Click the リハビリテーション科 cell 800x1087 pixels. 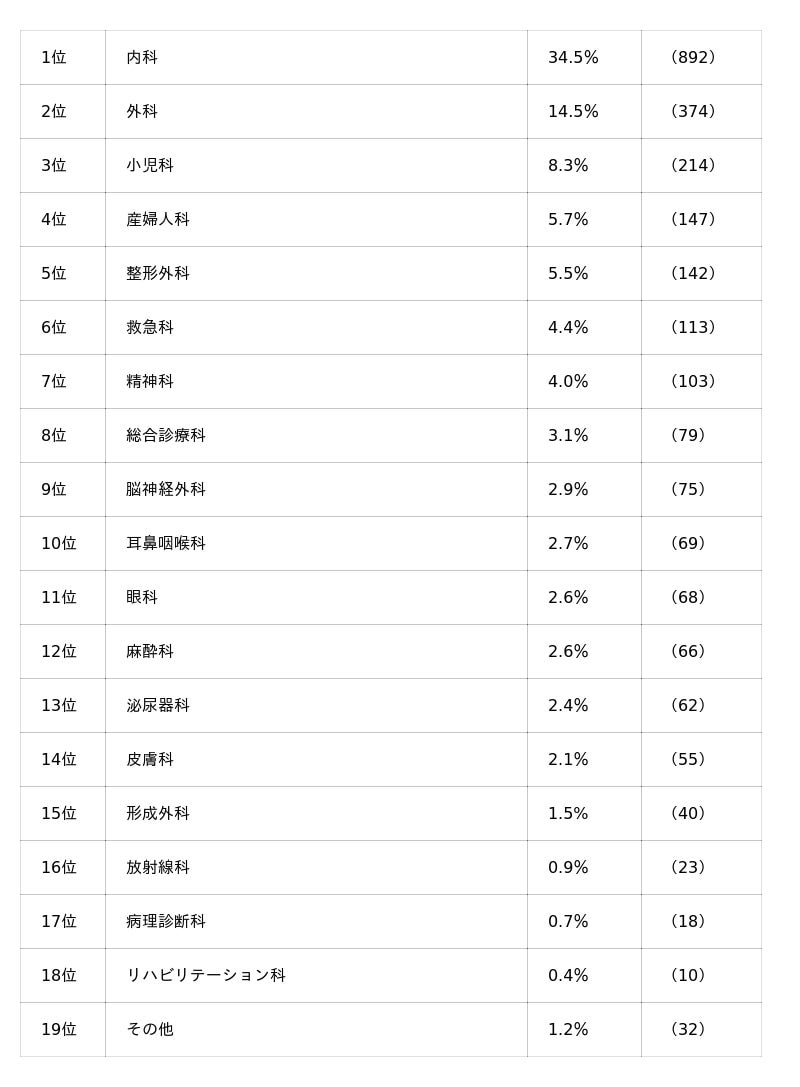coord(206,976)
